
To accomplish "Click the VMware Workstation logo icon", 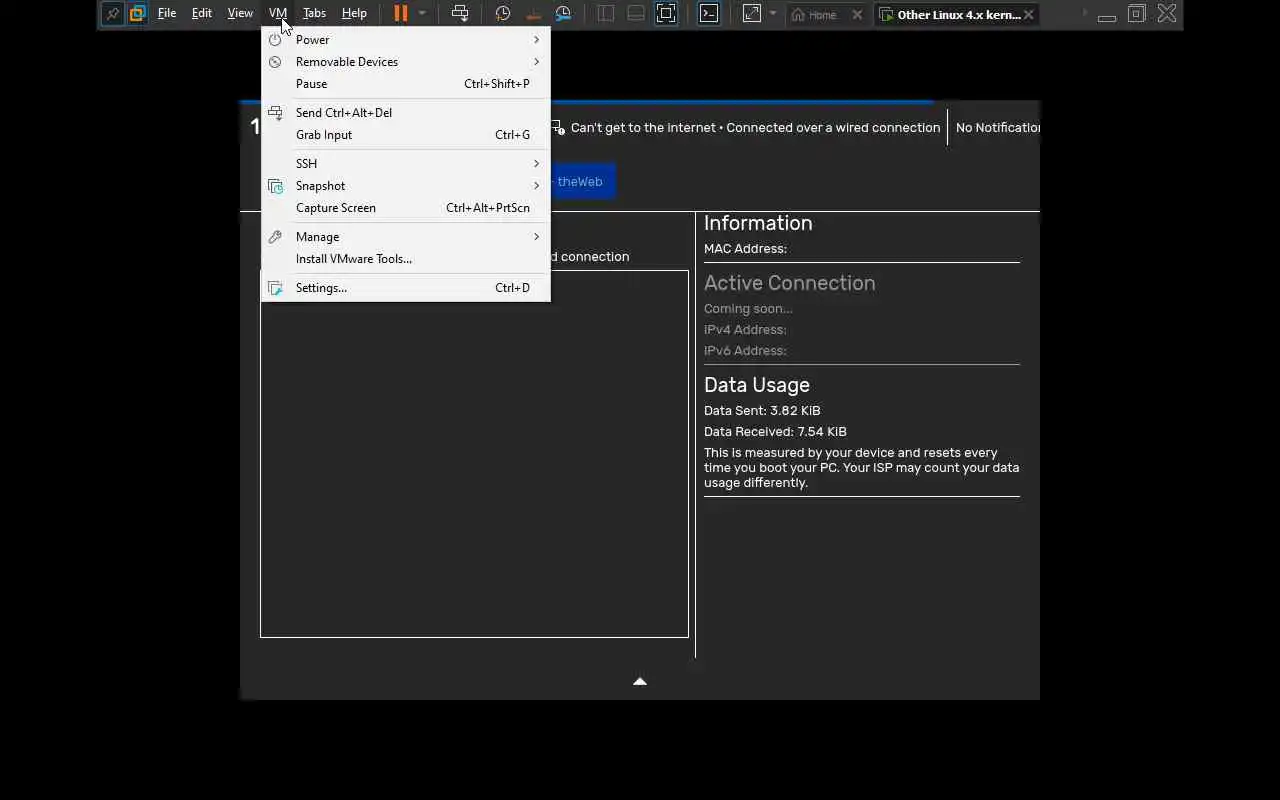I will point(138,14).
